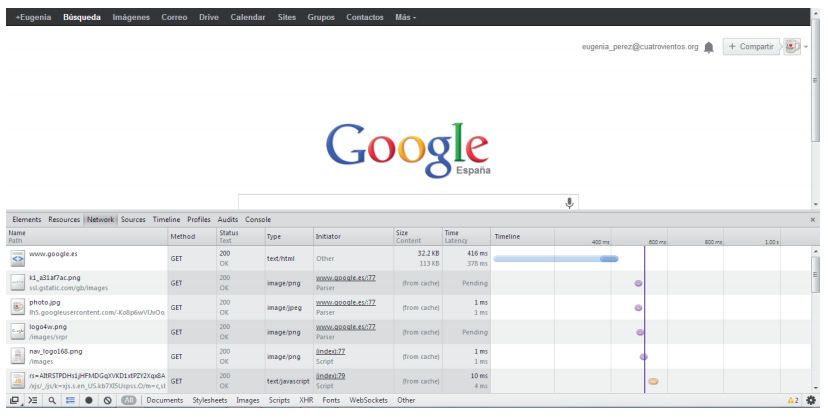Filter by Stylesheets

pos(210,401)
